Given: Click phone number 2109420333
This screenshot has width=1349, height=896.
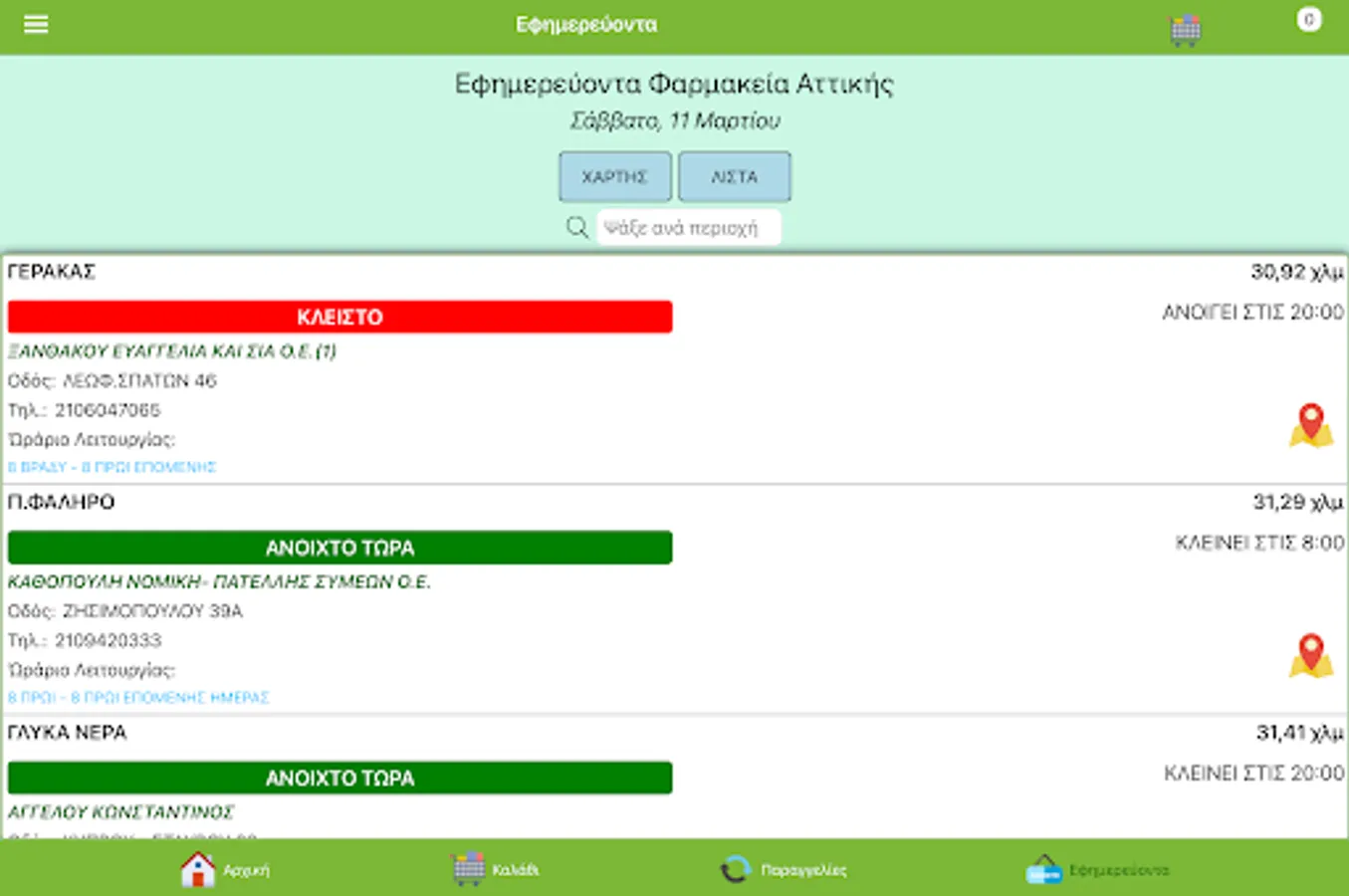Looking at the screenshot, I should coord(108,640).
